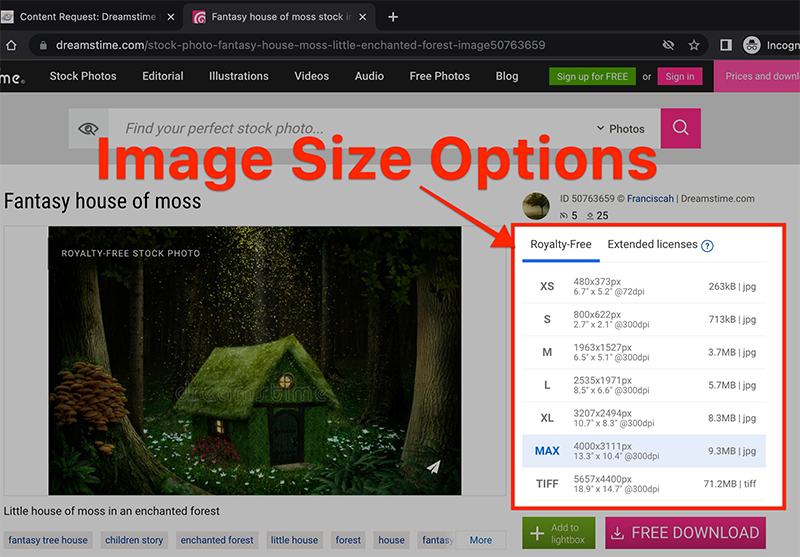Screen dimensions: 800x557
Task: Bookmark page with the star icon
Action: coord(694,45)
